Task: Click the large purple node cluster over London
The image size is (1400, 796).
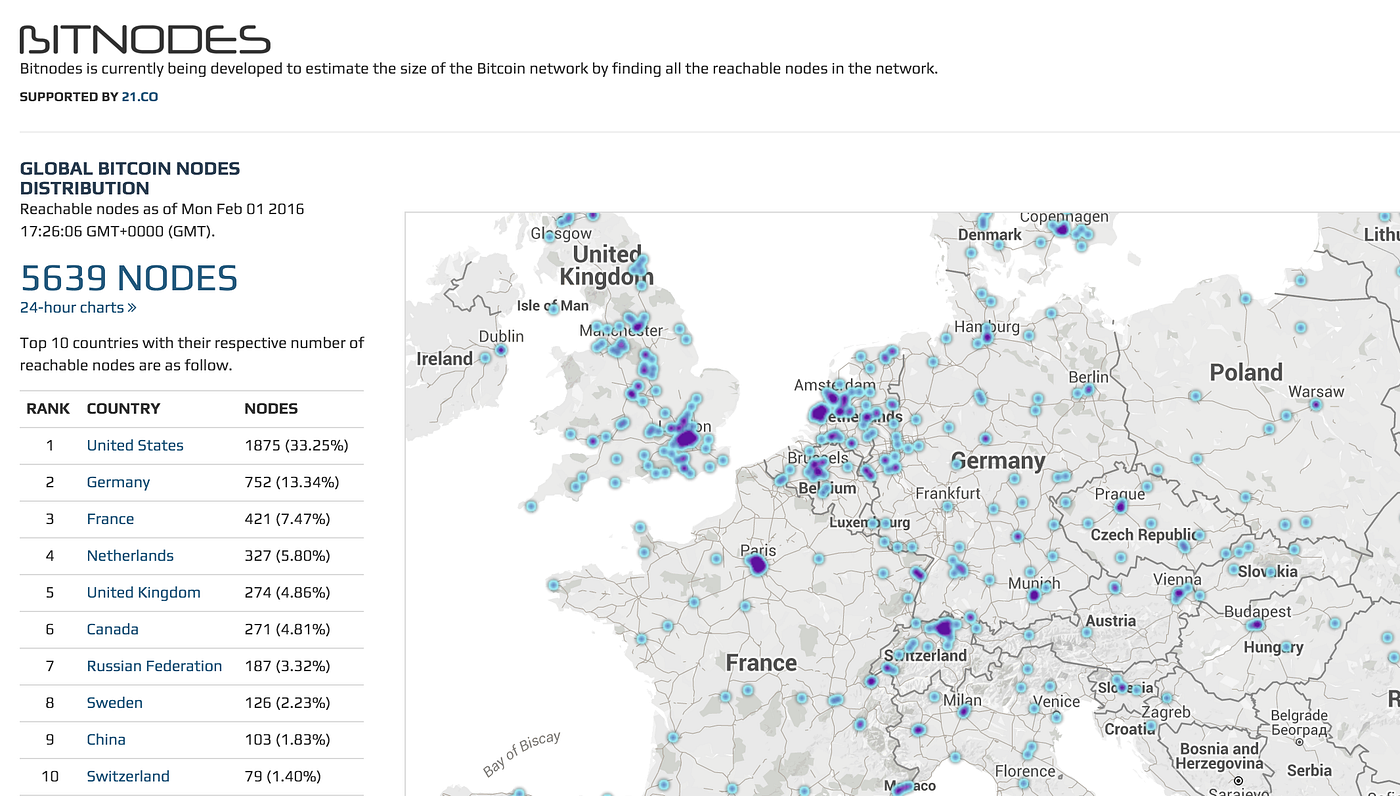Action: pos(685,436)
